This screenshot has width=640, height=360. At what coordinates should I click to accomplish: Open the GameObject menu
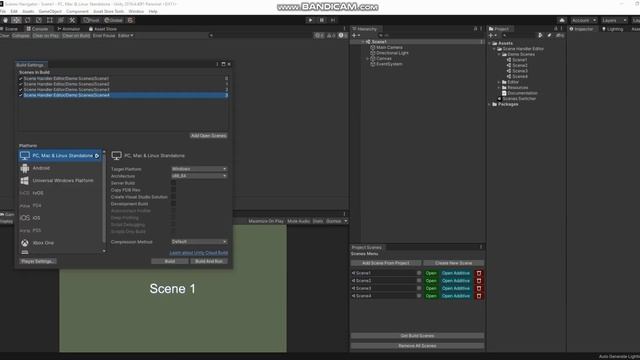click(50, 11)
